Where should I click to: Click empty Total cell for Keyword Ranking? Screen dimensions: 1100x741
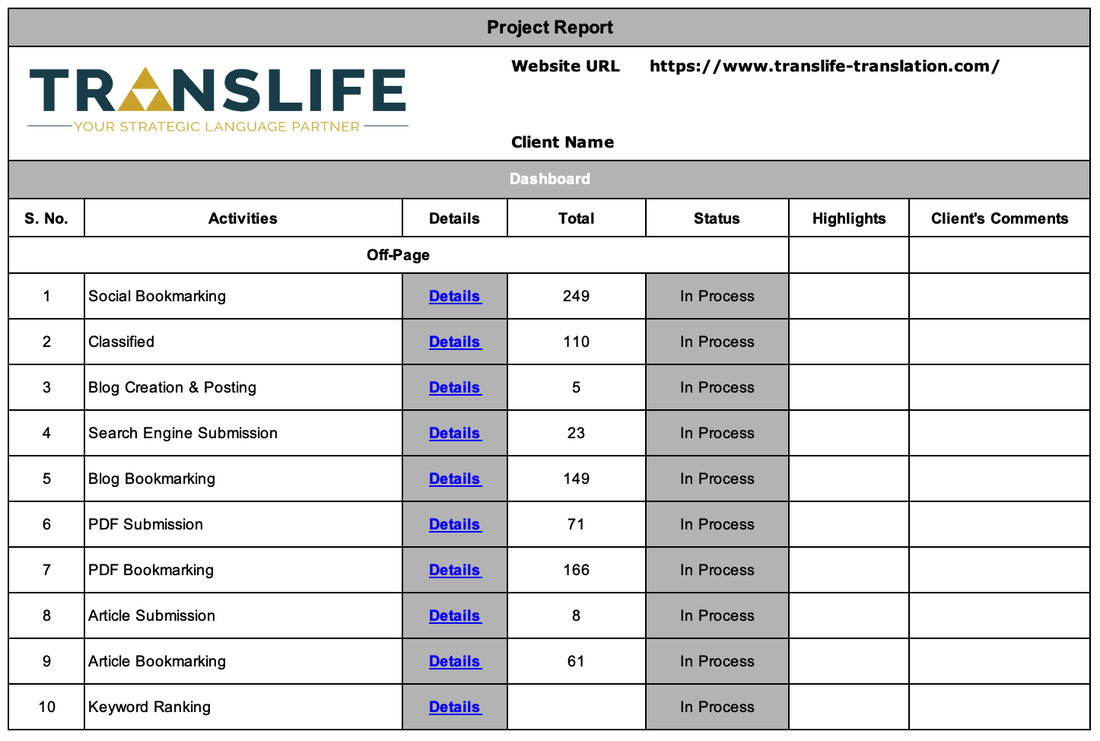(576, 707)
